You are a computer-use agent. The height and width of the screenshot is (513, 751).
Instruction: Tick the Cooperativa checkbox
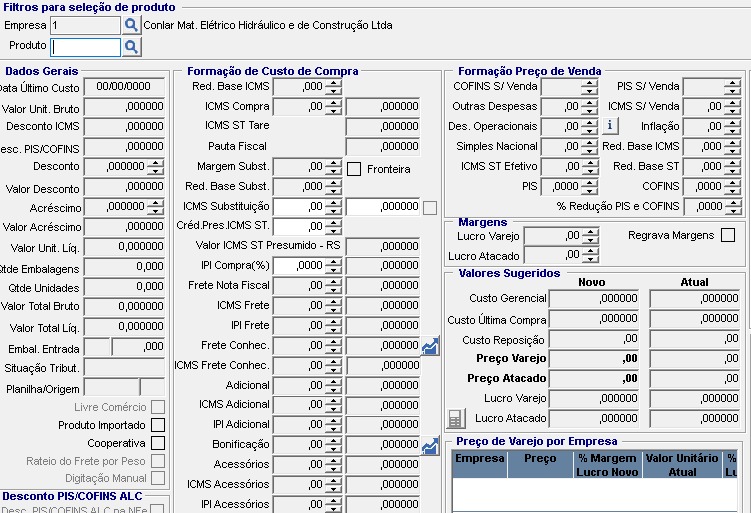point(157,443)
